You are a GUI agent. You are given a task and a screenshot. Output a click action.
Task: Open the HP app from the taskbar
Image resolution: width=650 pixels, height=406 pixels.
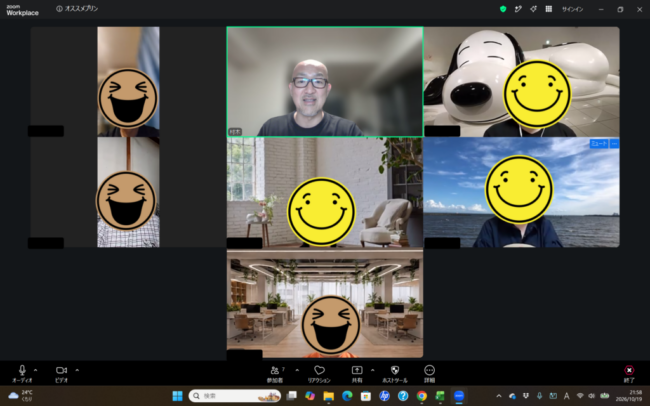point(384,396)
